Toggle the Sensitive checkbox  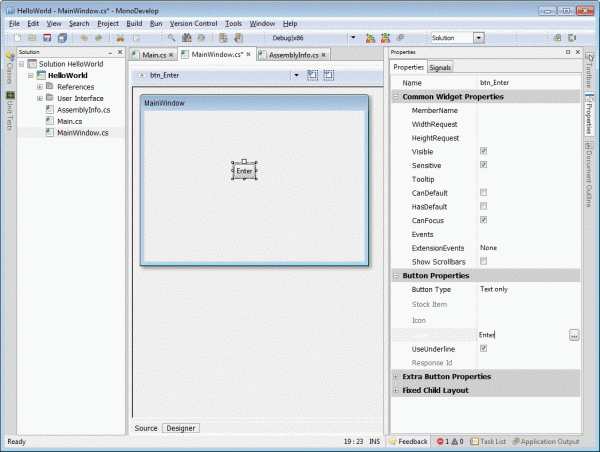pos(484,165)
